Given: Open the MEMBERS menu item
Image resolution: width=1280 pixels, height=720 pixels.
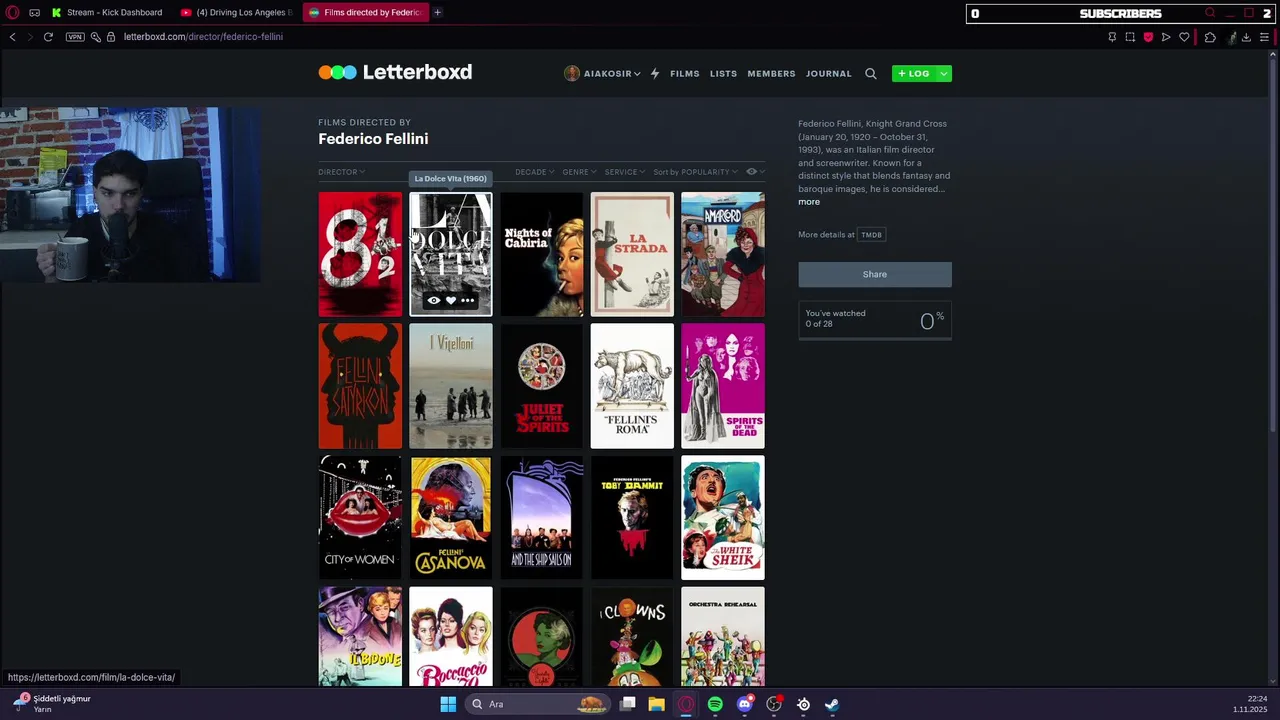Looking at the screenshot, I should tap(771, 73).
